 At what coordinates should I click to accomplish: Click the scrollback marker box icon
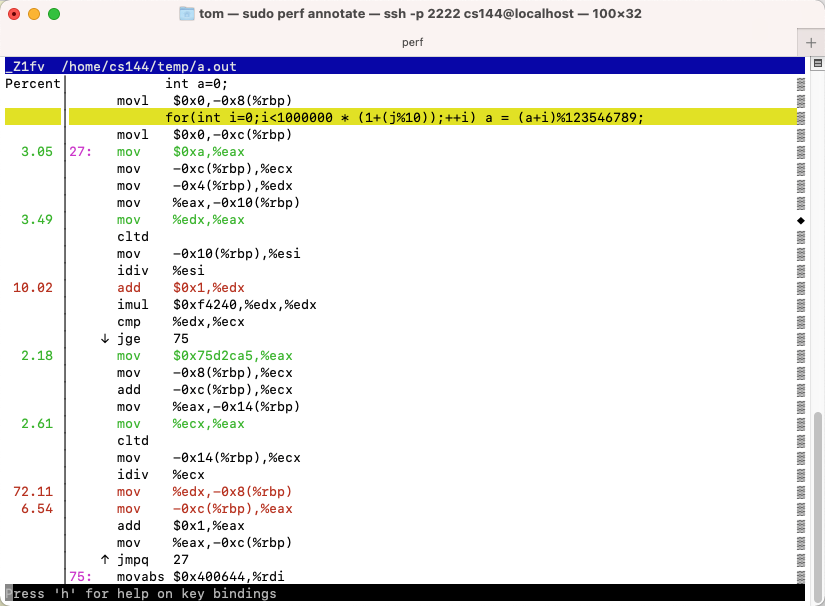818,64
